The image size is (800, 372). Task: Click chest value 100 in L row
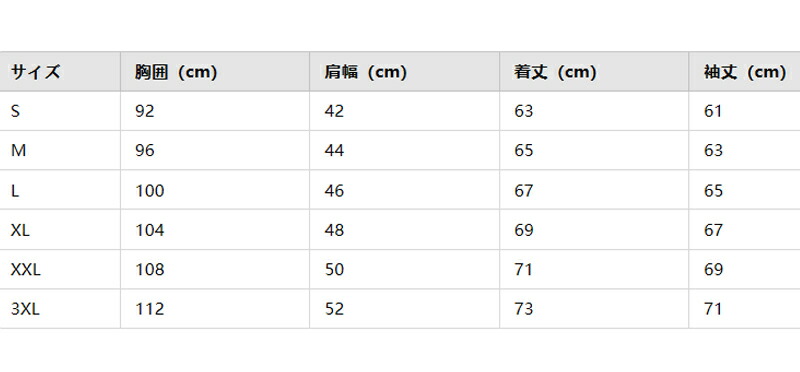(150, 190)
